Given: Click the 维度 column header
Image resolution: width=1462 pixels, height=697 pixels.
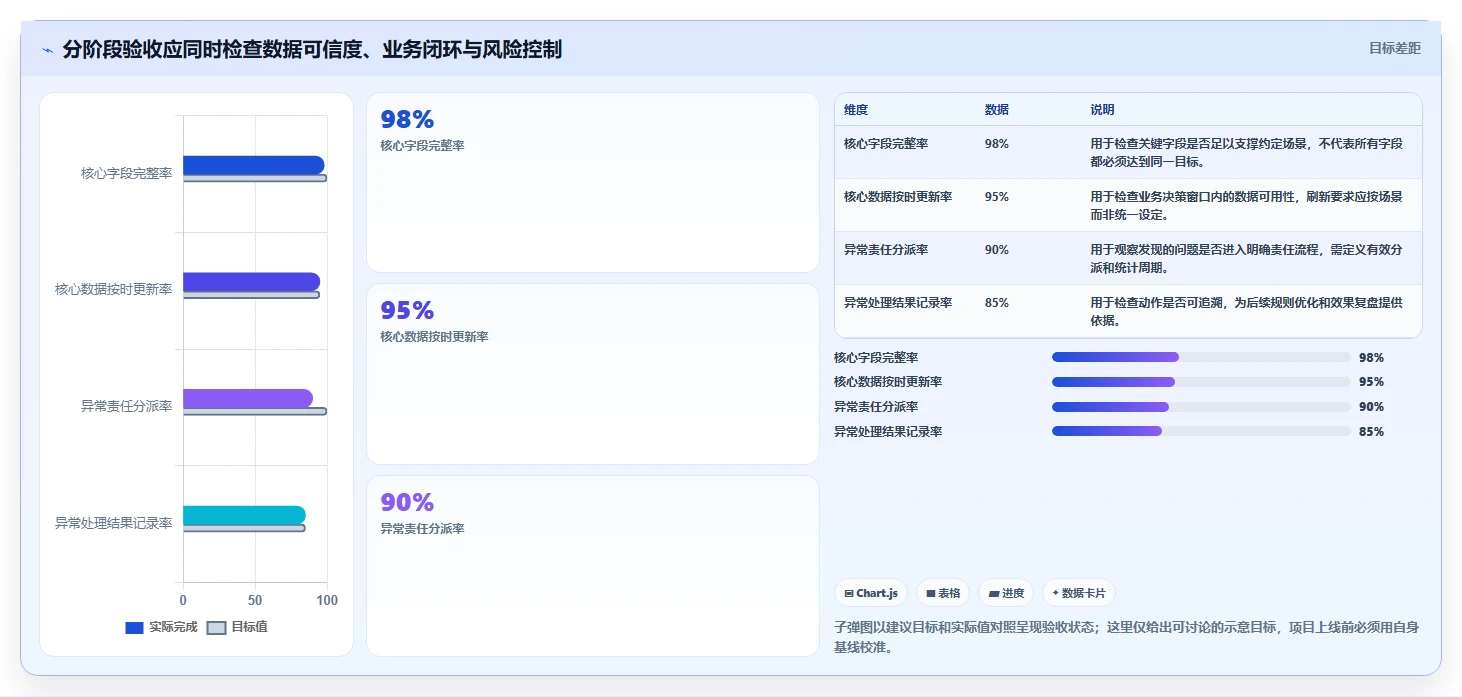Looking at the screenshot, I should 856,110.
